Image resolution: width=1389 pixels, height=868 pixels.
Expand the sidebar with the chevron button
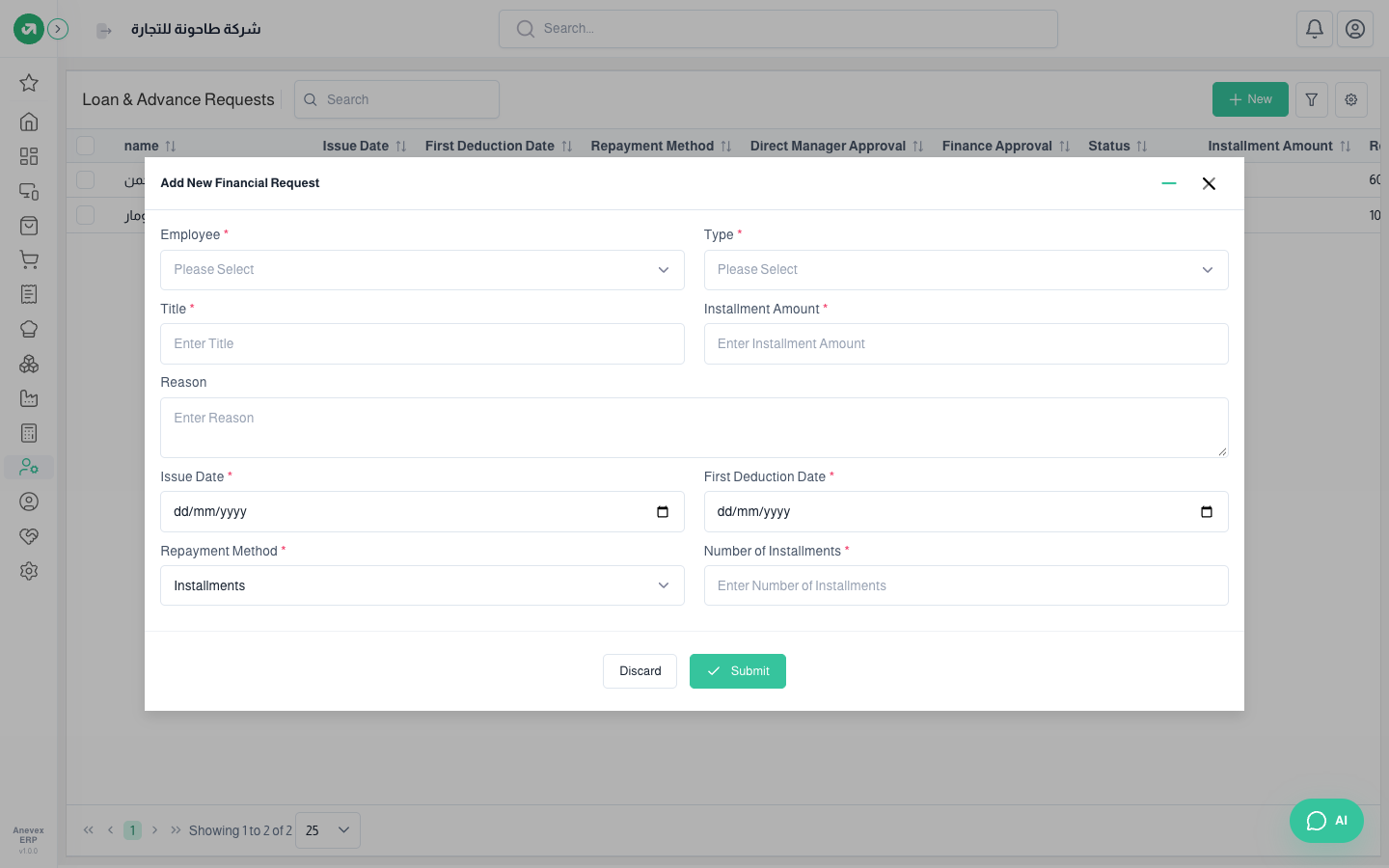(x=58, y=29)
